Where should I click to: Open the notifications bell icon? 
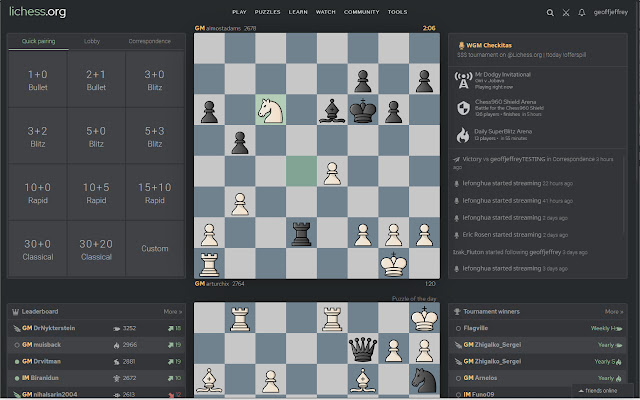pyautogui.click(x=582, y=13)
